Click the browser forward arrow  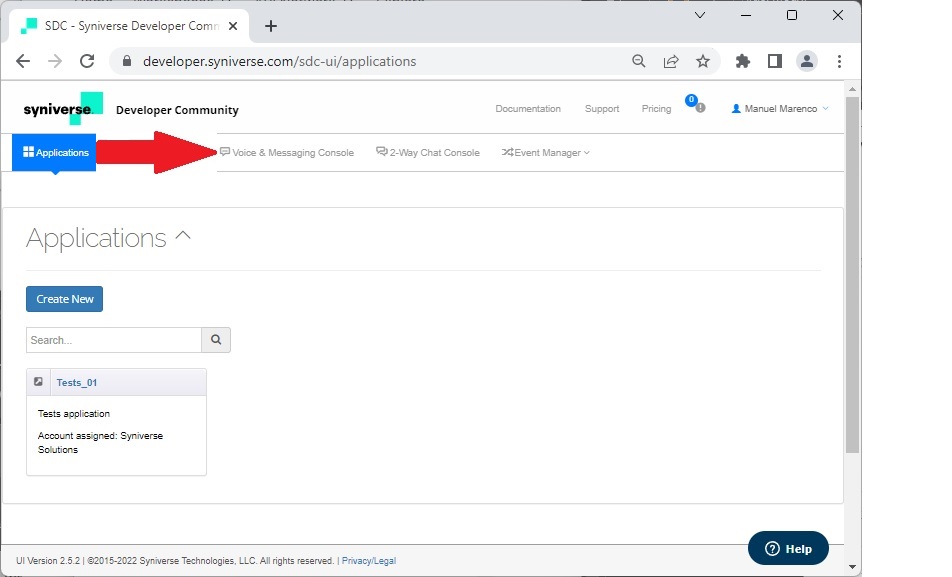(55, 61)
